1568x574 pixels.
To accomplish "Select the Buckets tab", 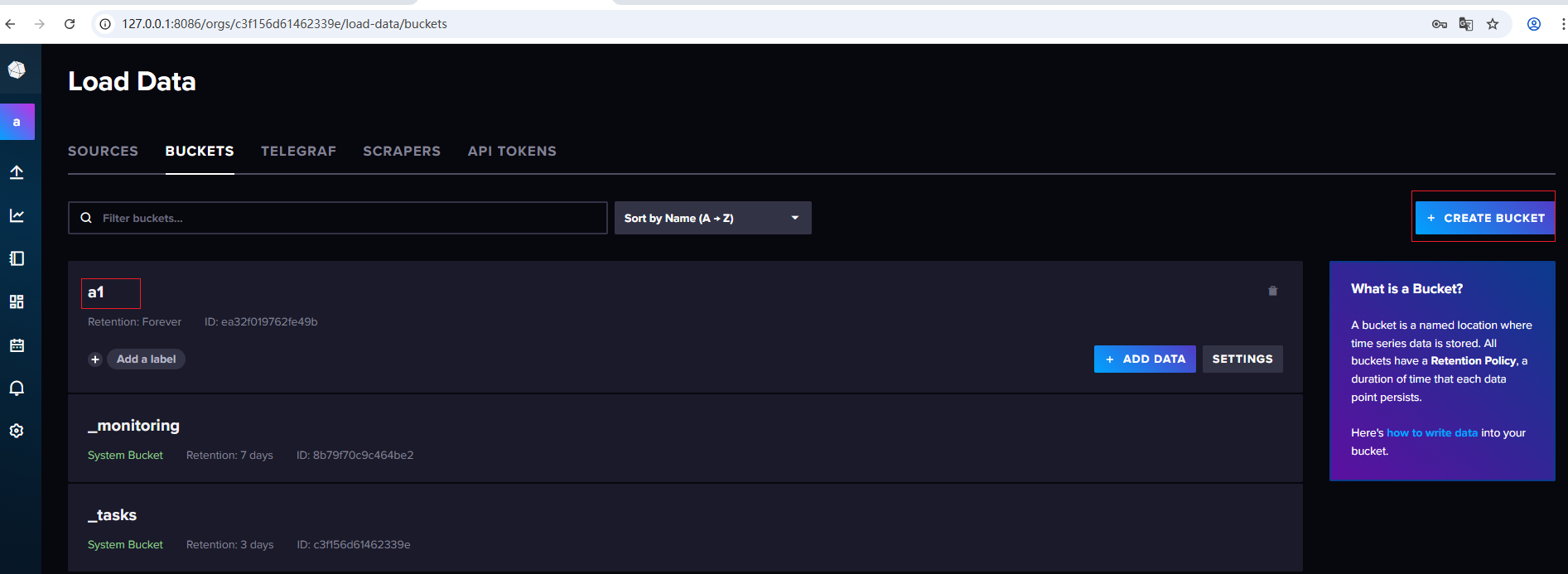I will point(200,151).
